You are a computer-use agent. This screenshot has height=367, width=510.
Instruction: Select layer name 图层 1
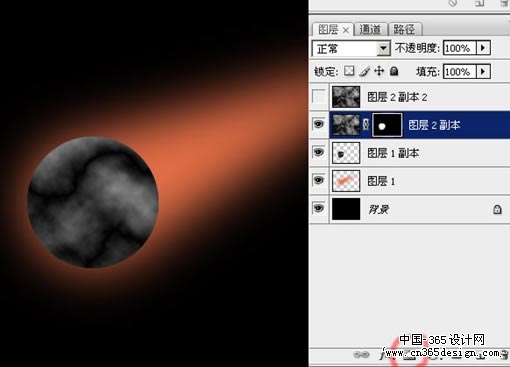point(381,181)
